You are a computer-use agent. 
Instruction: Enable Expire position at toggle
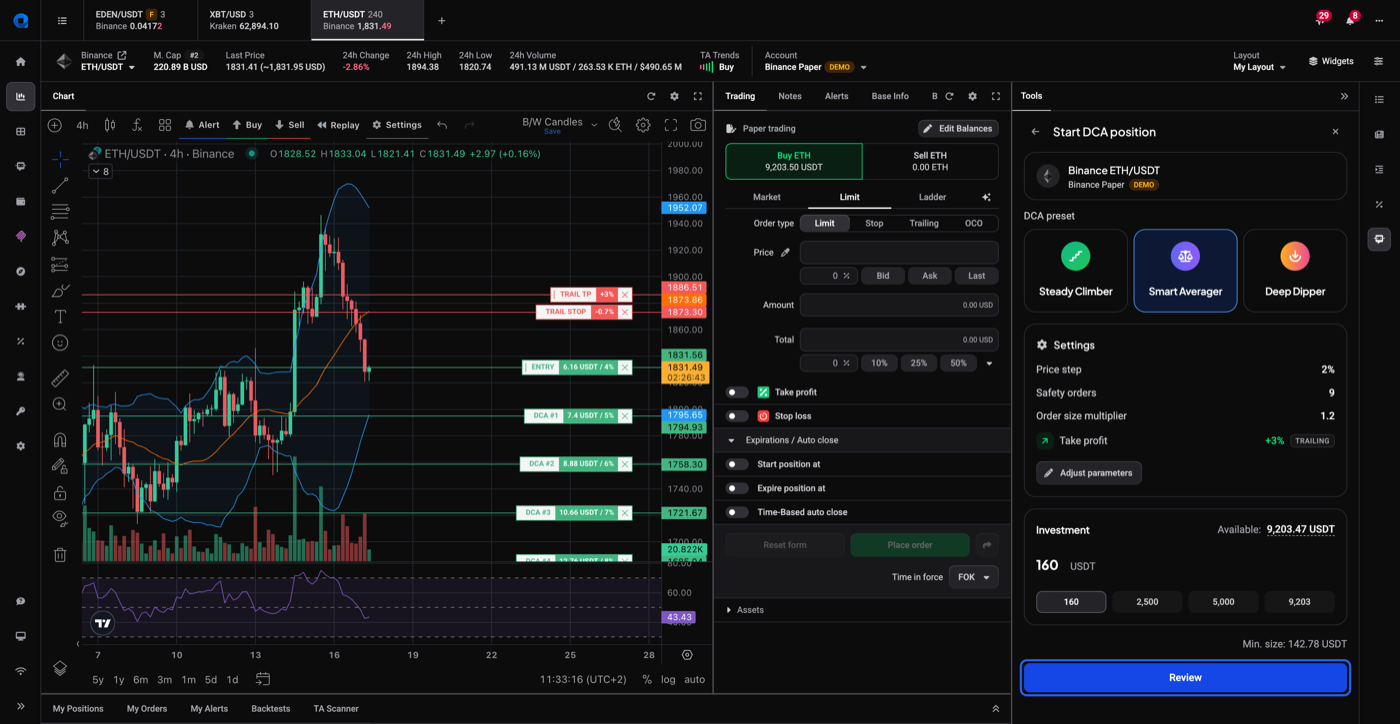[x=737, y=488]
